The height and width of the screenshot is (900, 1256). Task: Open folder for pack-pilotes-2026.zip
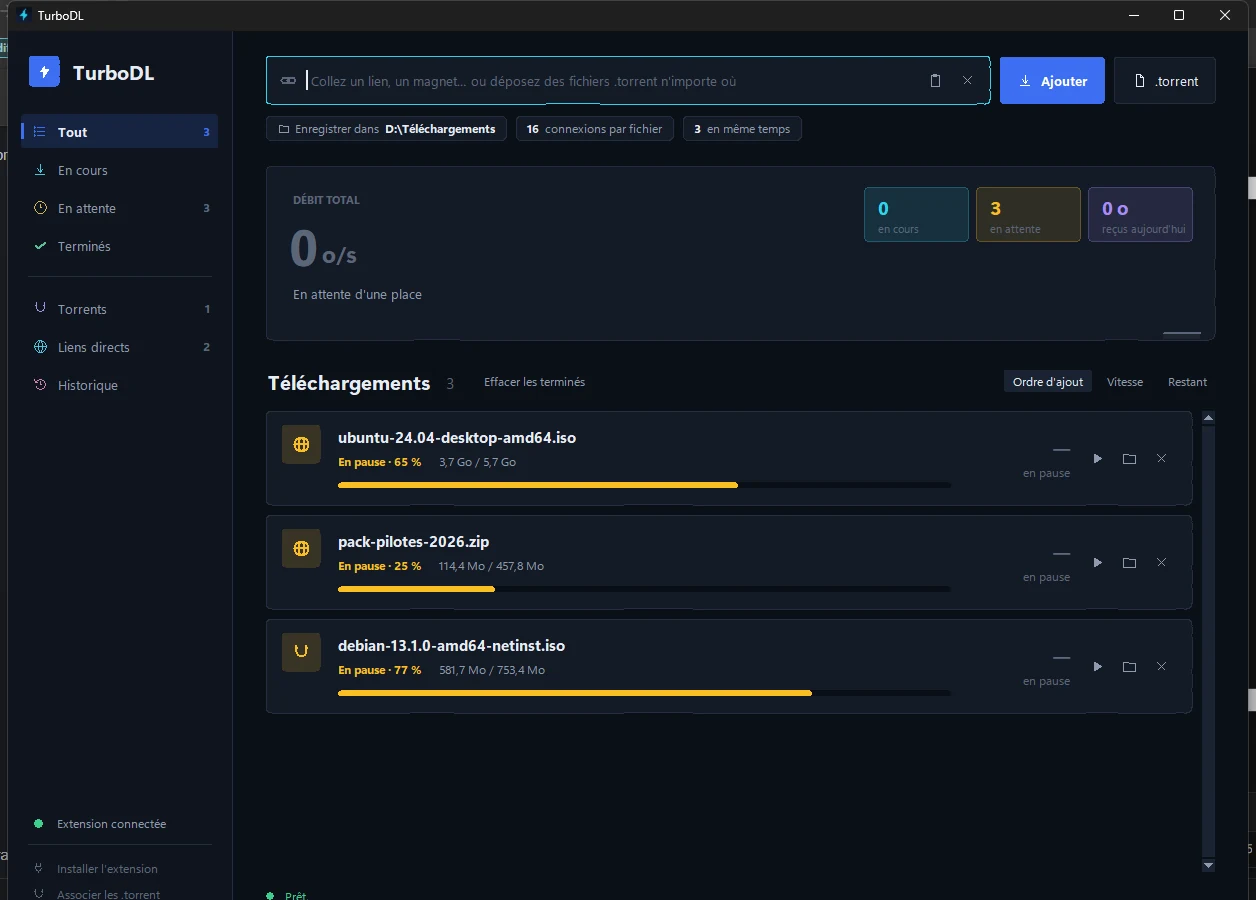pyautogui.click(x=1129, y=562)
